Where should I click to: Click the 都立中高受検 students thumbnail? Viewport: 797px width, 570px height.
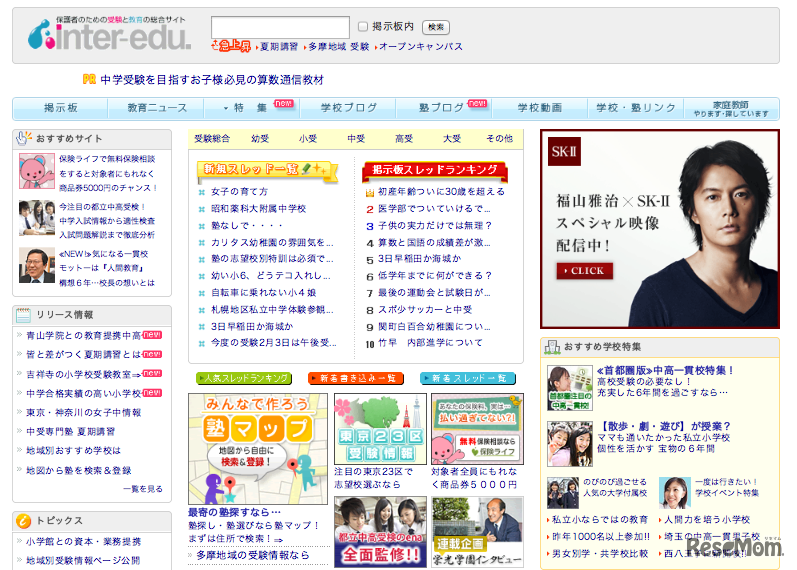37,218
